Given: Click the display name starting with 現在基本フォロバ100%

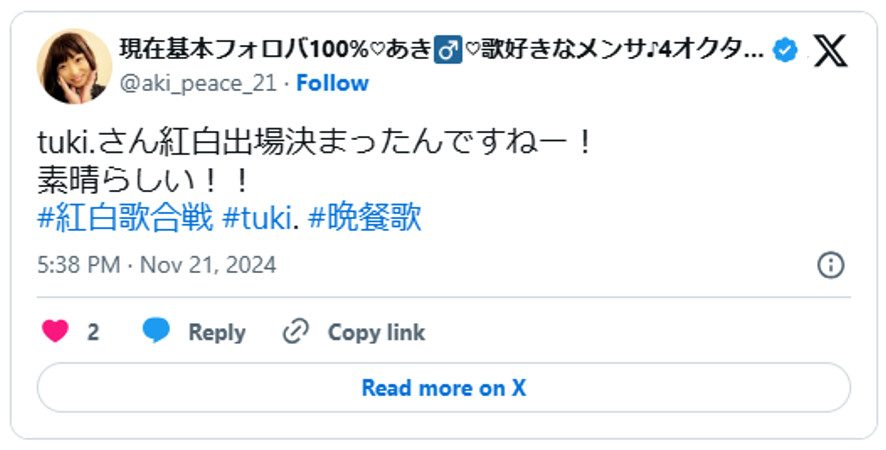Looking at the screenshot, I should [x=442, y=48].
